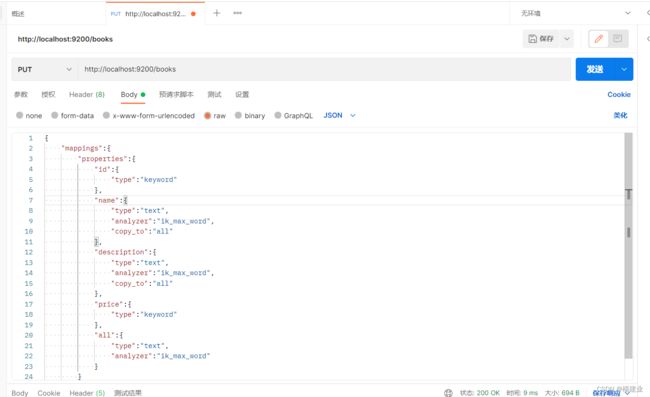Click the 9 ms response time text
The width and height of the screenshot is (650, 397).
[530, 393]
